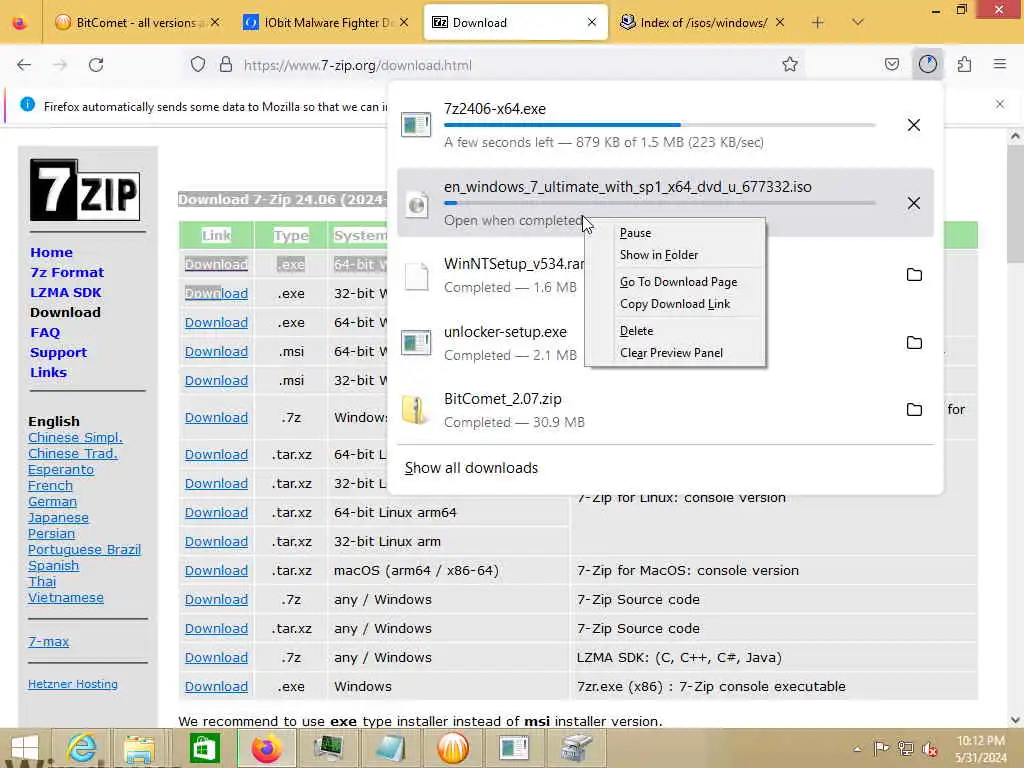
Task: Select Pause in the context menu
Action: 635,233
